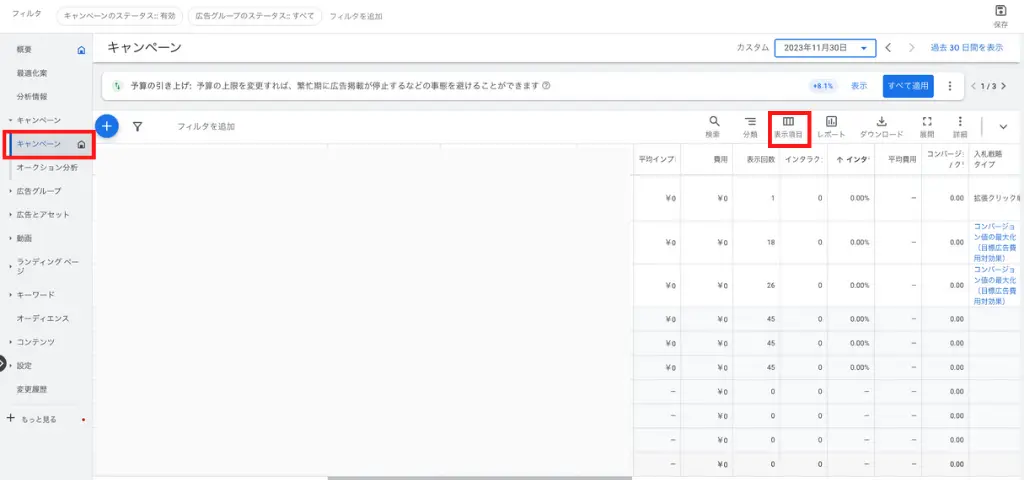Open the 表示項目 columns icon
Viewport: 1024px width, 480px height.
[788, 126]
